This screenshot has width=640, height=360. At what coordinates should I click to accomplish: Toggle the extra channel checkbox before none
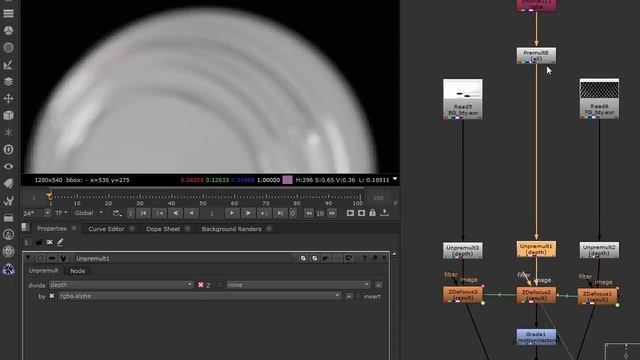[x=220, y=285]
